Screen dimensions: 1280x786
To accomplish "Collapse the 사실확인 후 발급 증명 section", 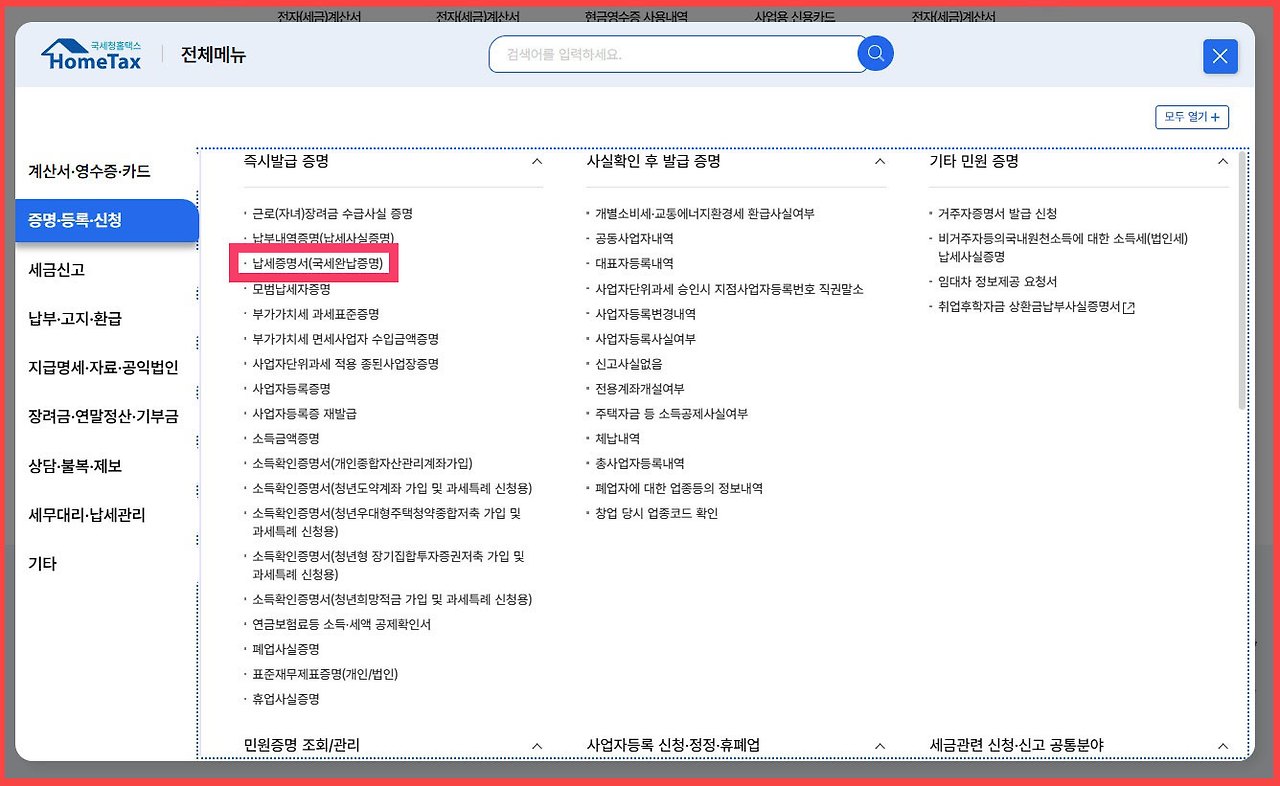I will (x=879, y=160).
